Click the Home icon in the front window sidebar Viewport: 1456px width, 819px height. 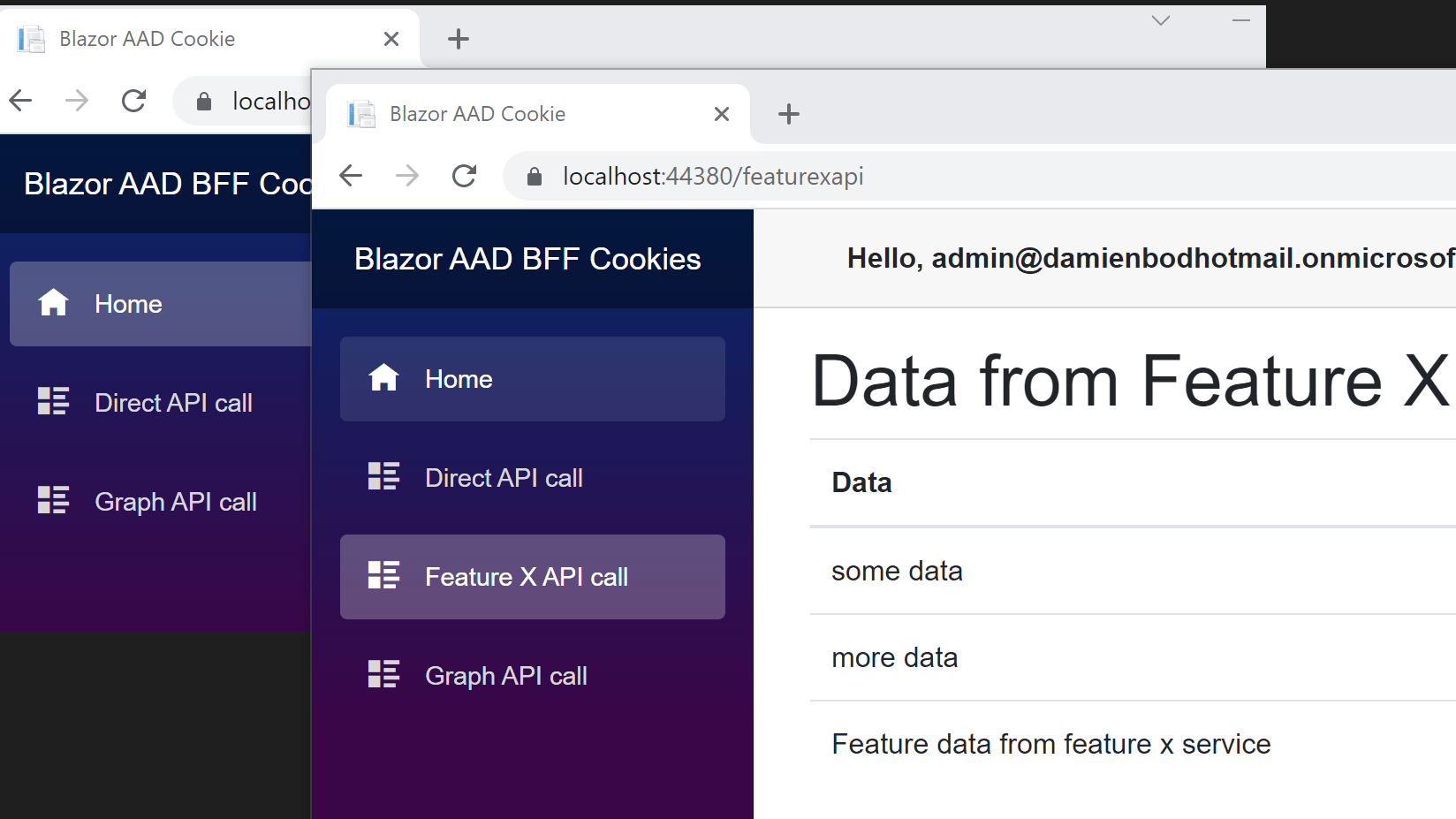pyautogui.click(x=383, y=378)
